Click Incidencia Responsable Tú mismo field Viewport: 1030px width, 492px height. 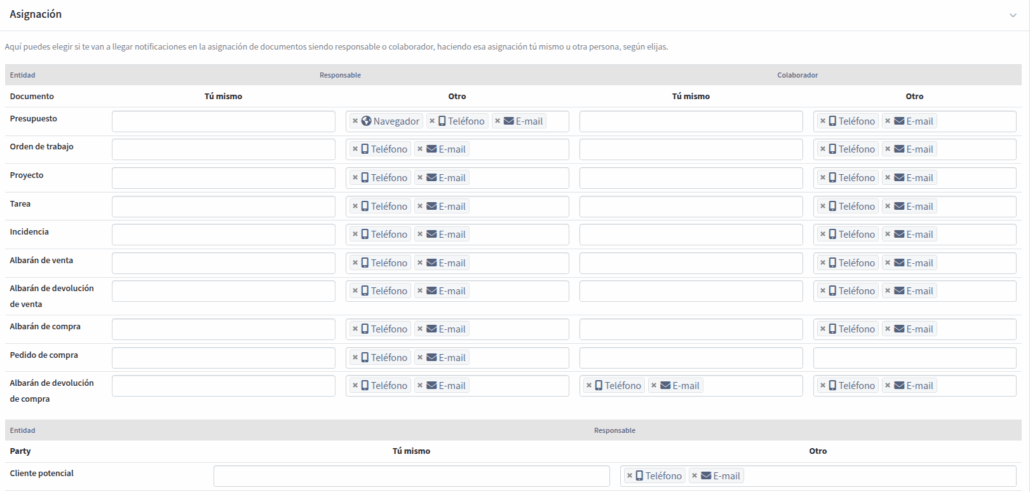coord(224,235)
